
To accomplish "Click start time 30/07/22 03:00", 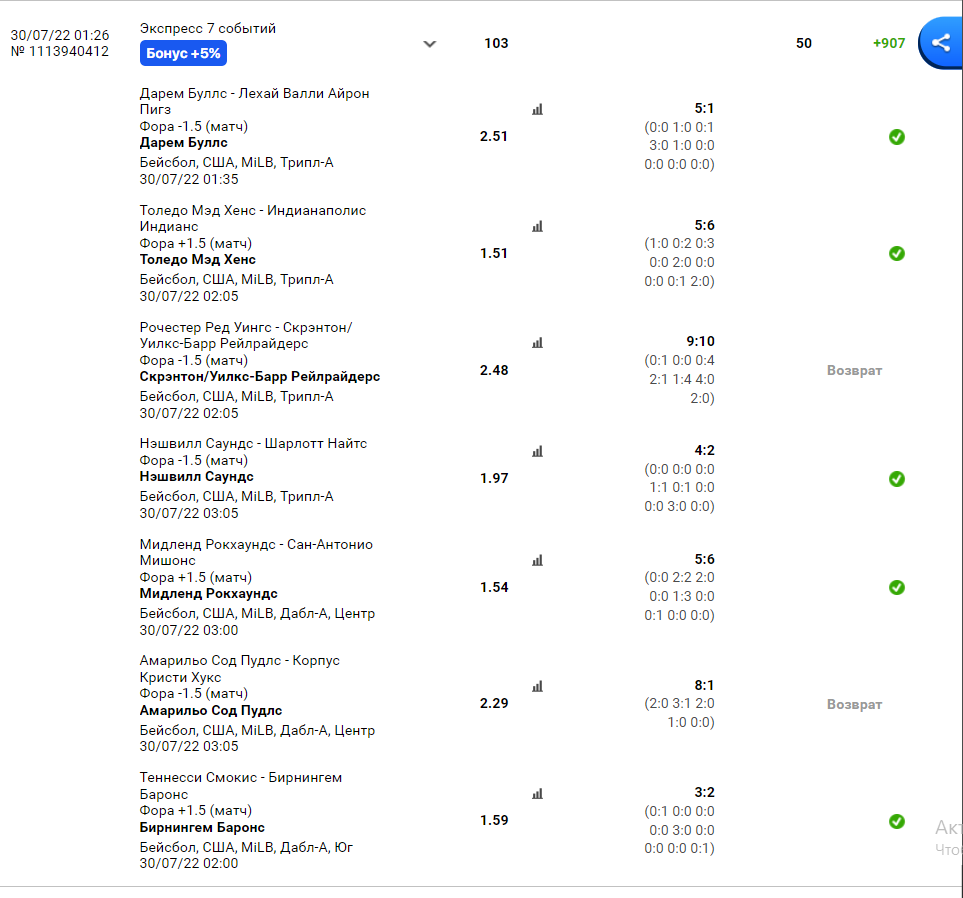I will 189,630.
